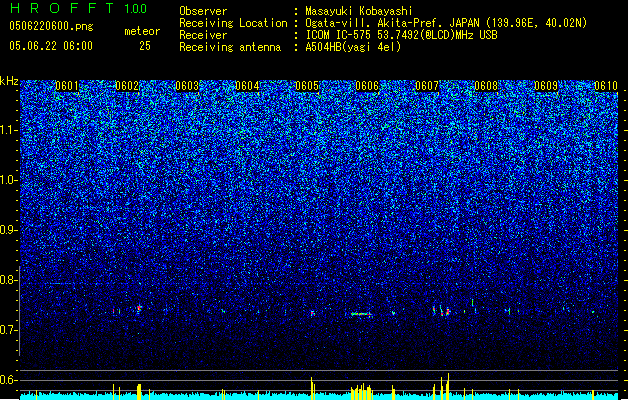
Task: Click the observer name Masayuki Kobayashi
Action: [359, 11]
